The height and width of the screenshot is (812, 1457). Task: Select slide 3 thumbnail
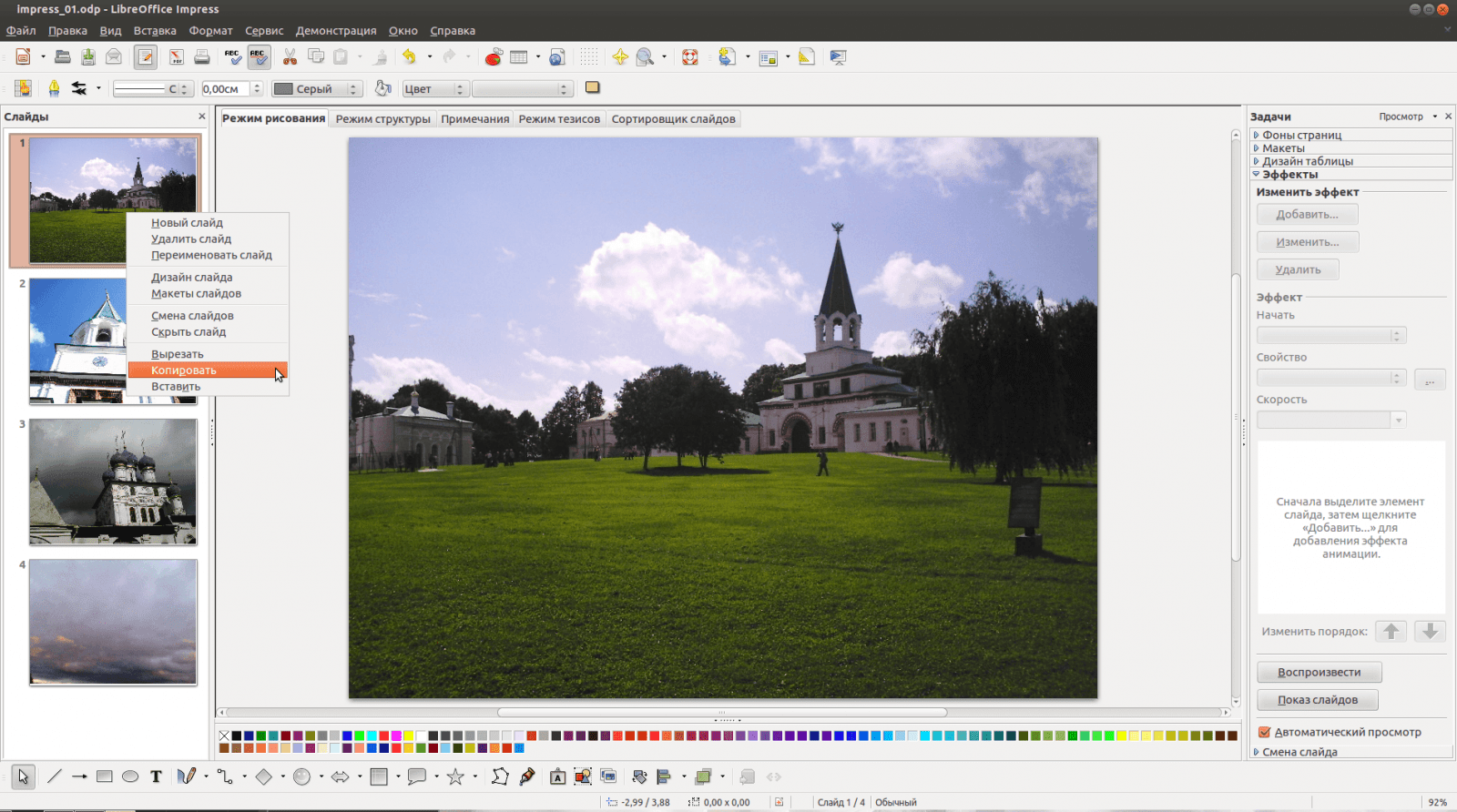point(113,482)
